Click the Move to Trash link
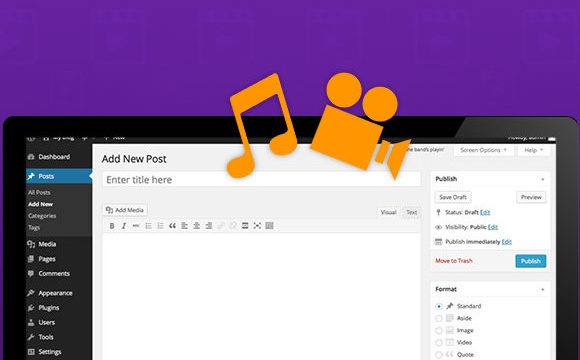580x360 pixels. (453, 261)
